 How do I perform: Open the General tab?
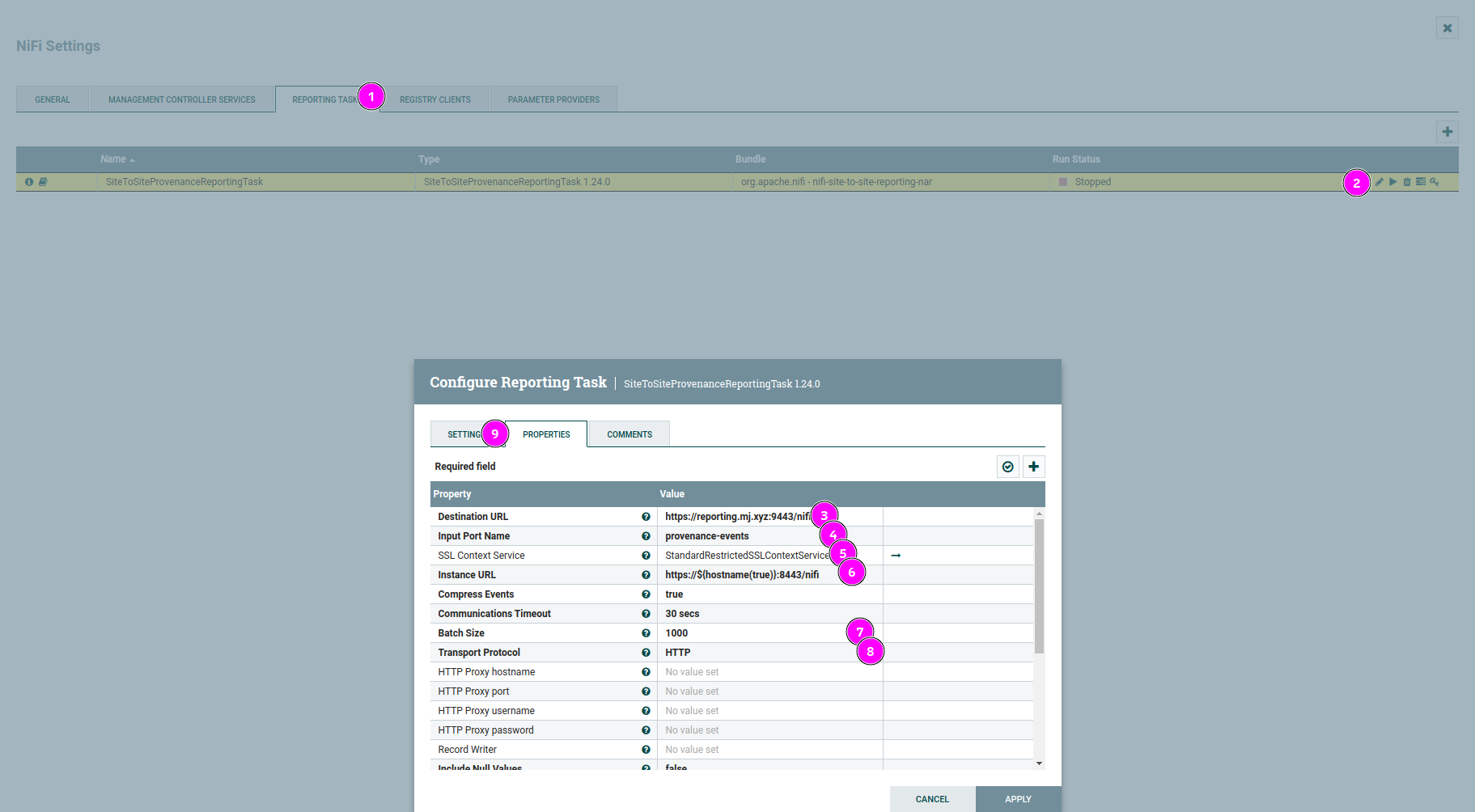[53, 99]
